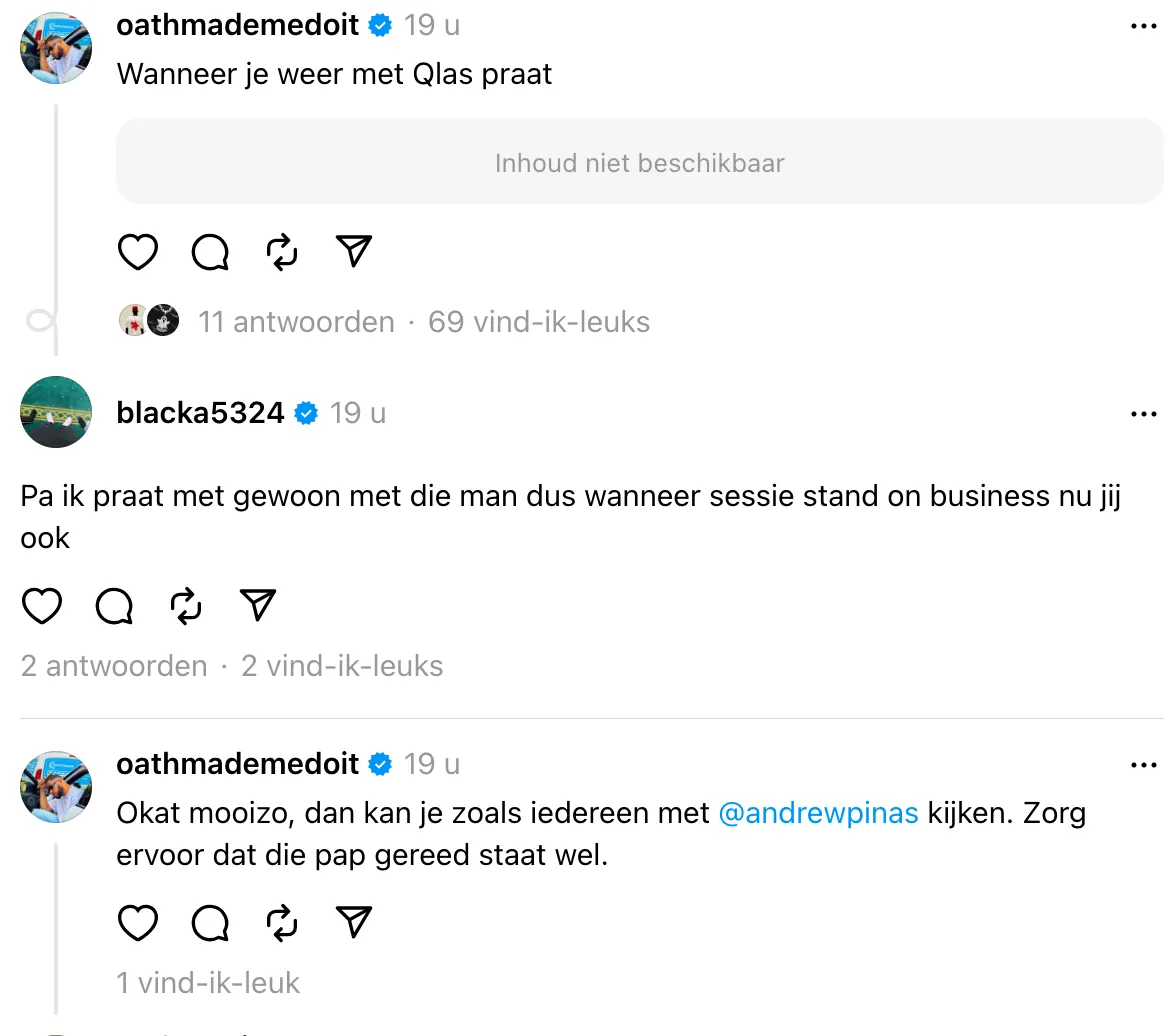Open the @andrewpinas mention link

[x=818, y=813]
